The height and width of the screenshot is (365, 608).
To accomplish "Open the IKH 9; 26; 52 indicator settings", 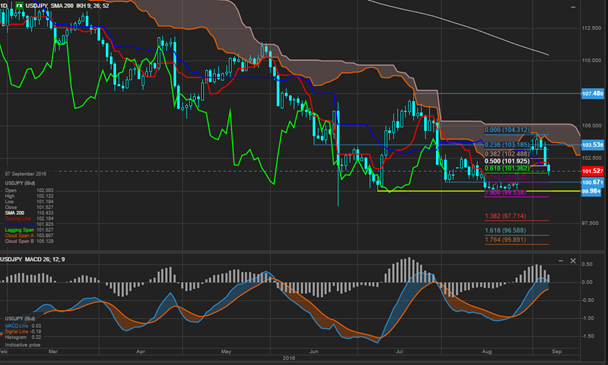I will click(x=93, y=5).
